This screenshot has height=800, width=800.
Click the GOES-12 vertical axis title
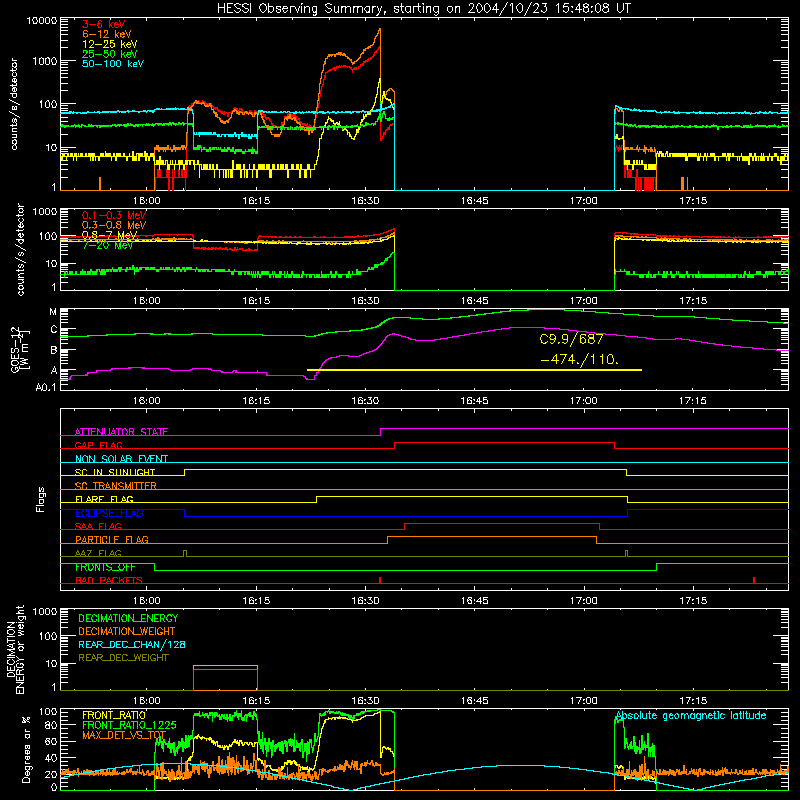19,349
